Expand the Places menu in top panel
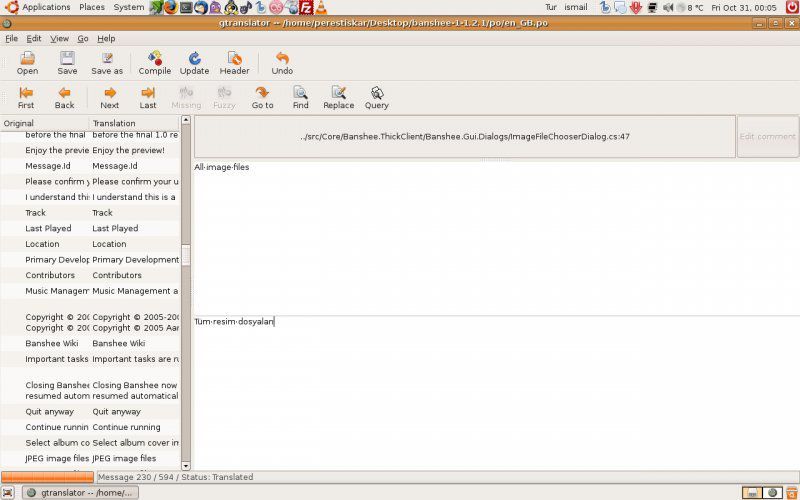This screenshot has height=500, width=800. pyautogui.click(x=92, y=7)
